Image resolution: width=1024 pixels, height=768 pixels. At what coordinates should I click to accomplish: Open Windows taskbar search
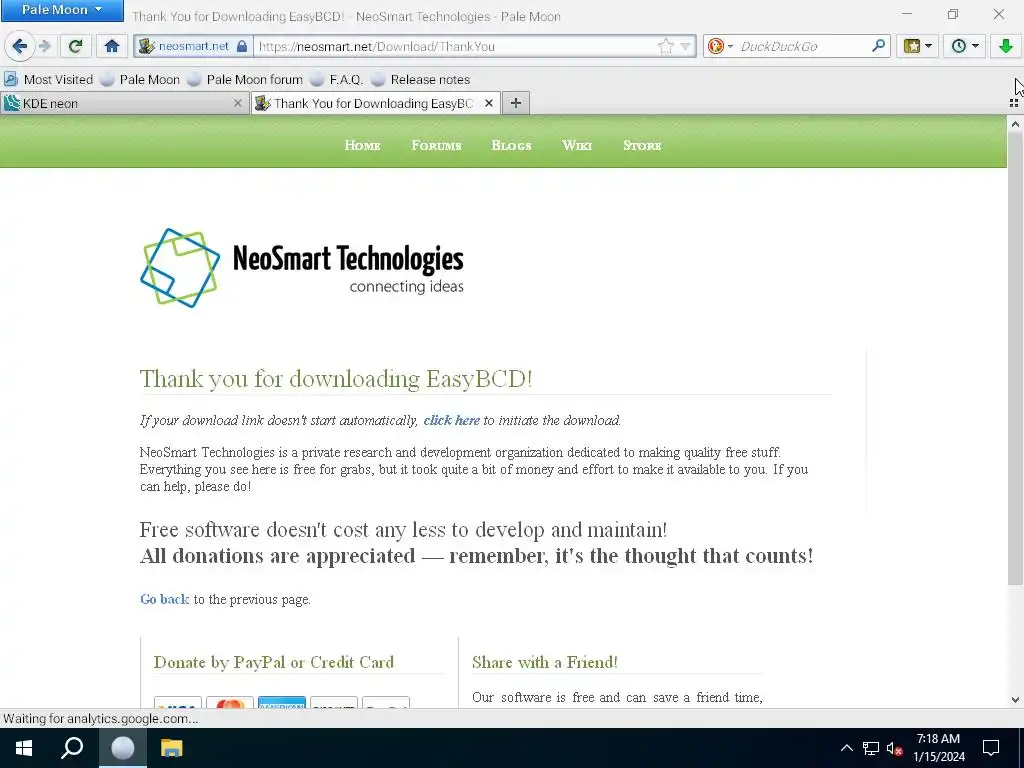pyautogui.click(x=72, y=748)
